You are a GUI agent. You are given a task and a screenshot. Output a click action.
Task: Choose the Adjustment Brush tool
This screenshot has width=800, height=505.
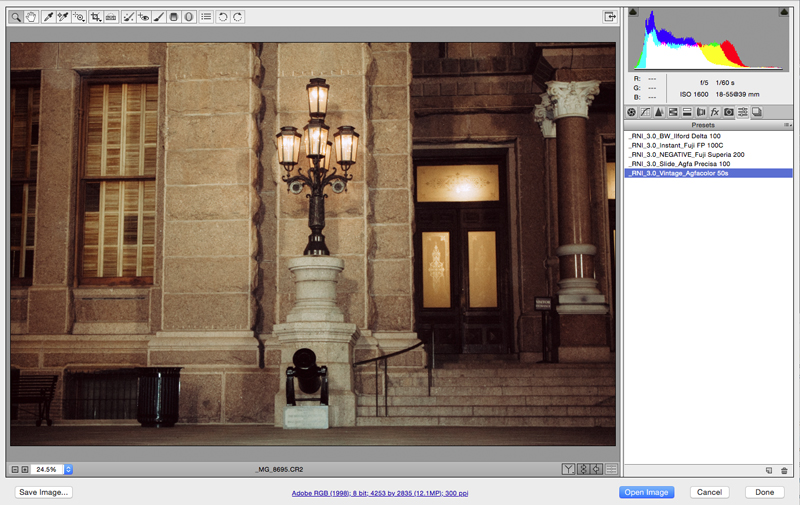158,17
